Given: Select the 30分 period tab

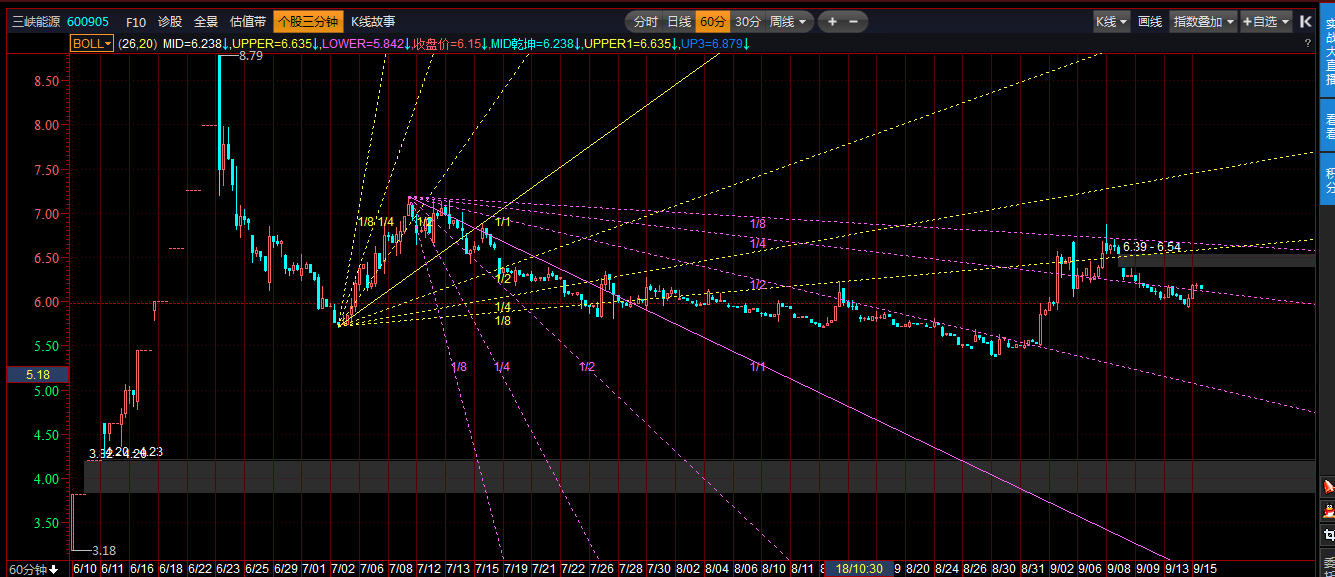Looking at the screenshot, I should 747,22.
